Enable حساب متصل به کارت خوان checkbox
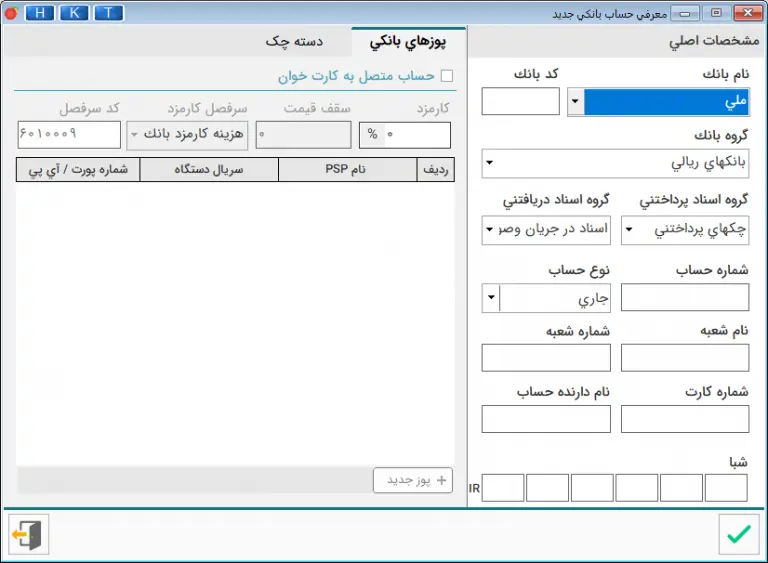This screenshot has width=768, height=563. point(447,75)
